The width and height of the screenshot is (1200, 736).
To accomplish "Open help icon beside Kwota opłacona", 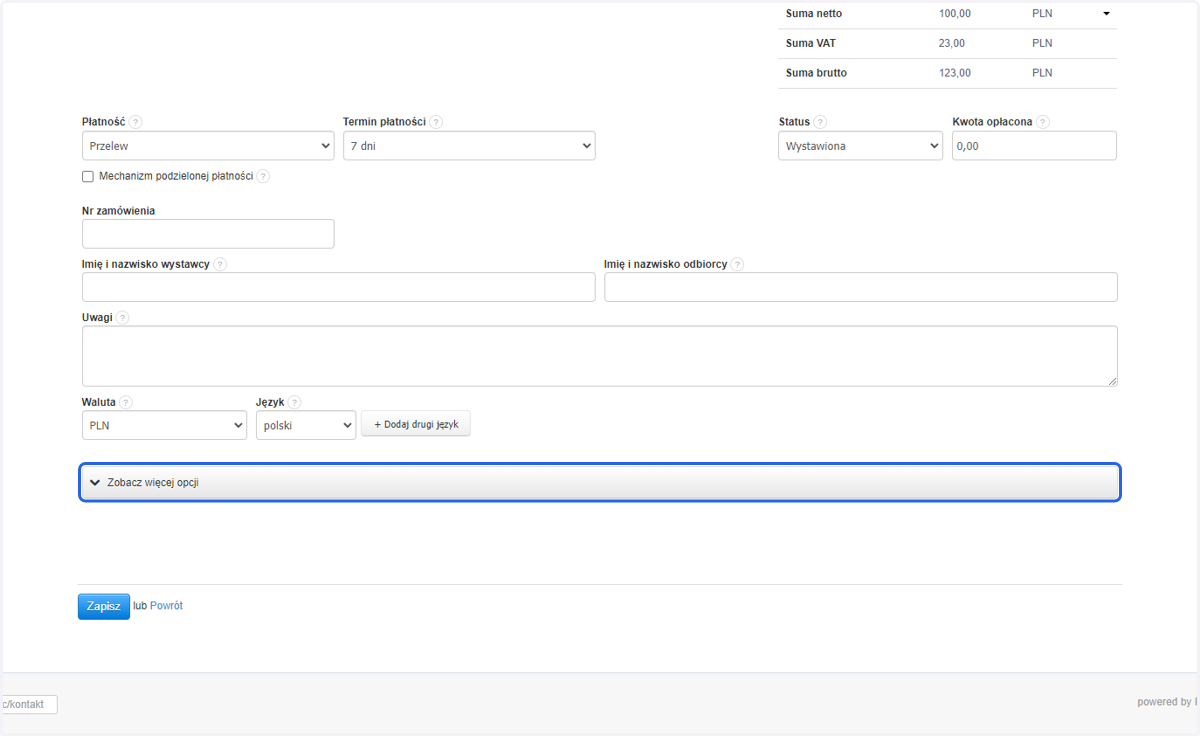I will click(x=1043, y=122).
